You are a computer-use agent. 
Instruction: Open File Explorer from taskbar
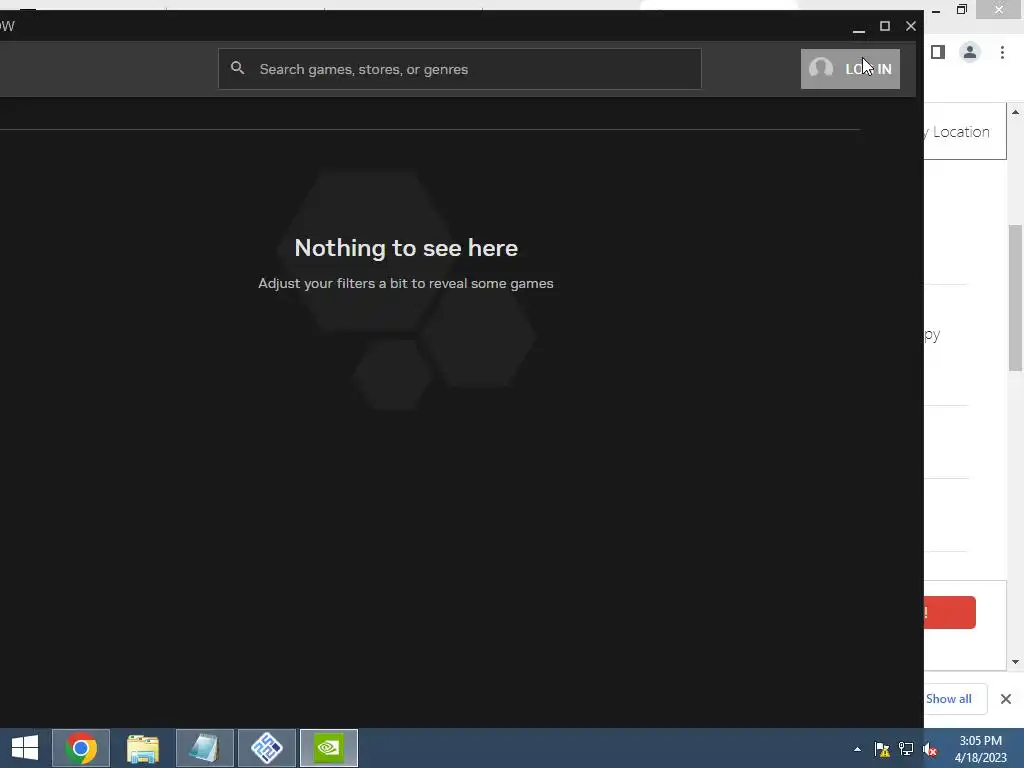pos(143,748)
